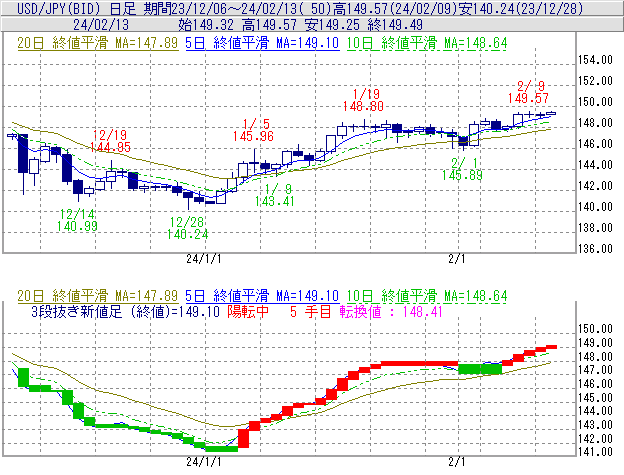
Task: Click the 12/14 140.99 low marker
Action: click(x=77, y=220)
